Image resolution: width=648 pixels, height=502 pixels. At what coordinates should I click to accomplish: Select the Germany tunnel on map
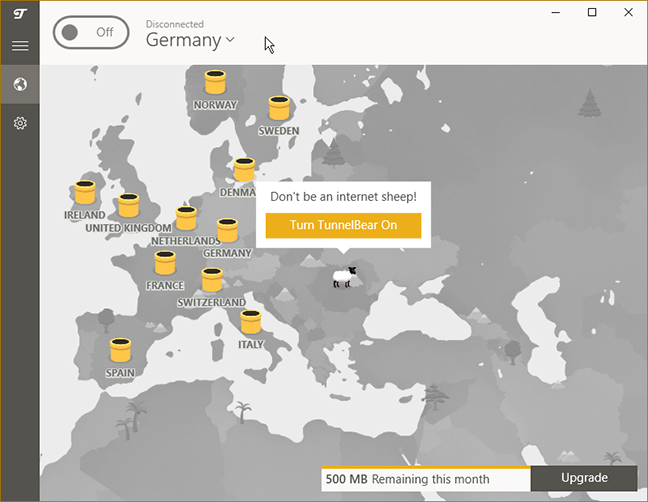(x=228, y=230)
